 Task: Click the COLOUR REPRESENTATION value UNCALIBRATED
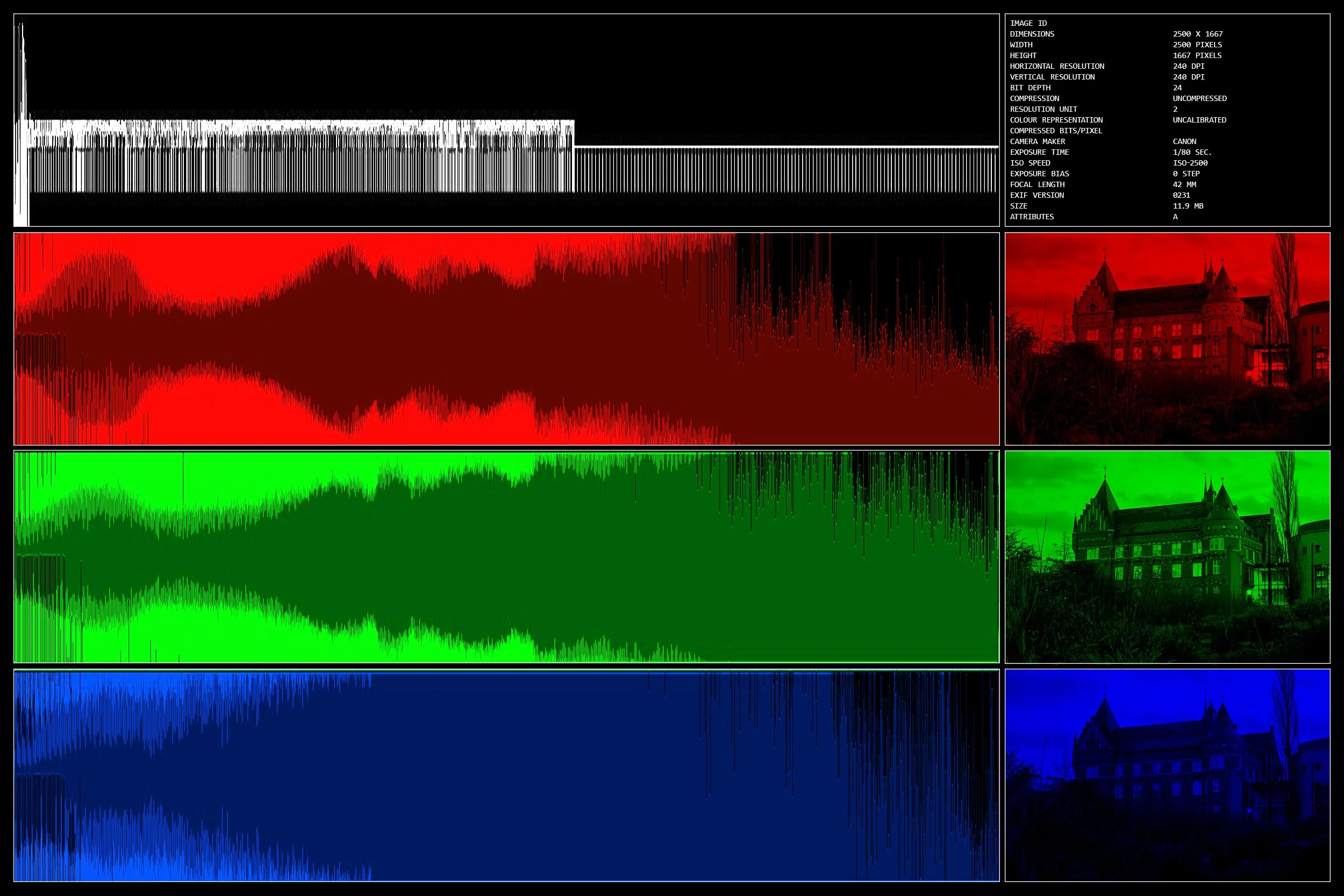pyautogui.click(x=1199, y=120)
